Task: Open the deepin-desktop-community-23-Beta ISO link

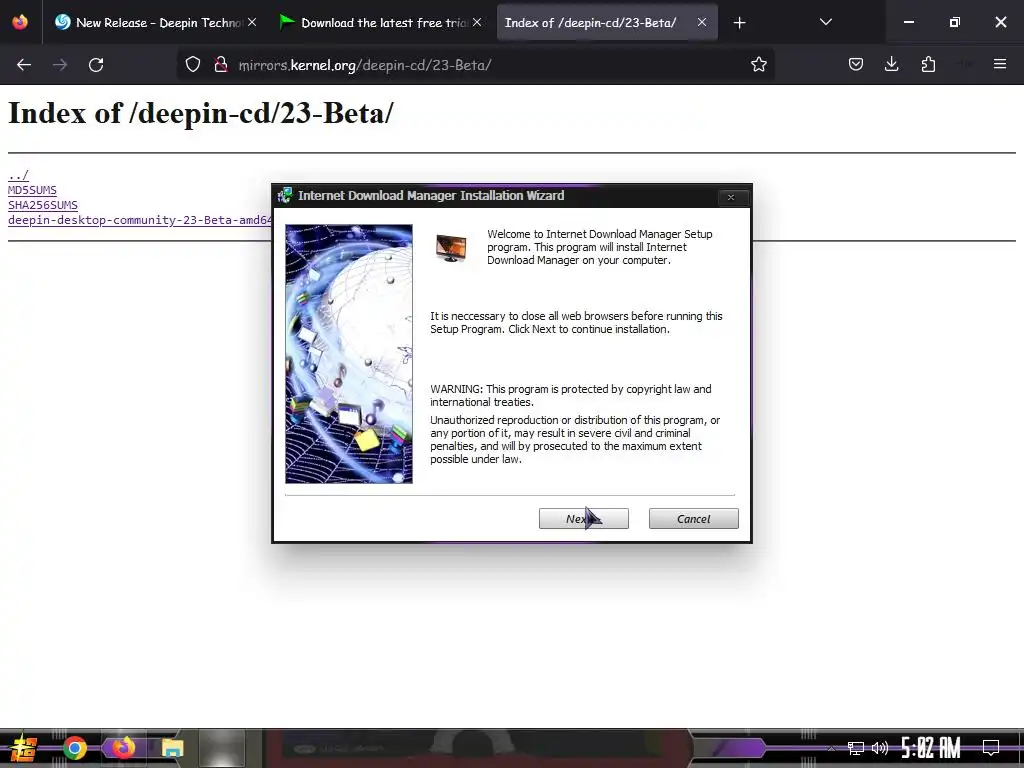Action: [140, 220]
